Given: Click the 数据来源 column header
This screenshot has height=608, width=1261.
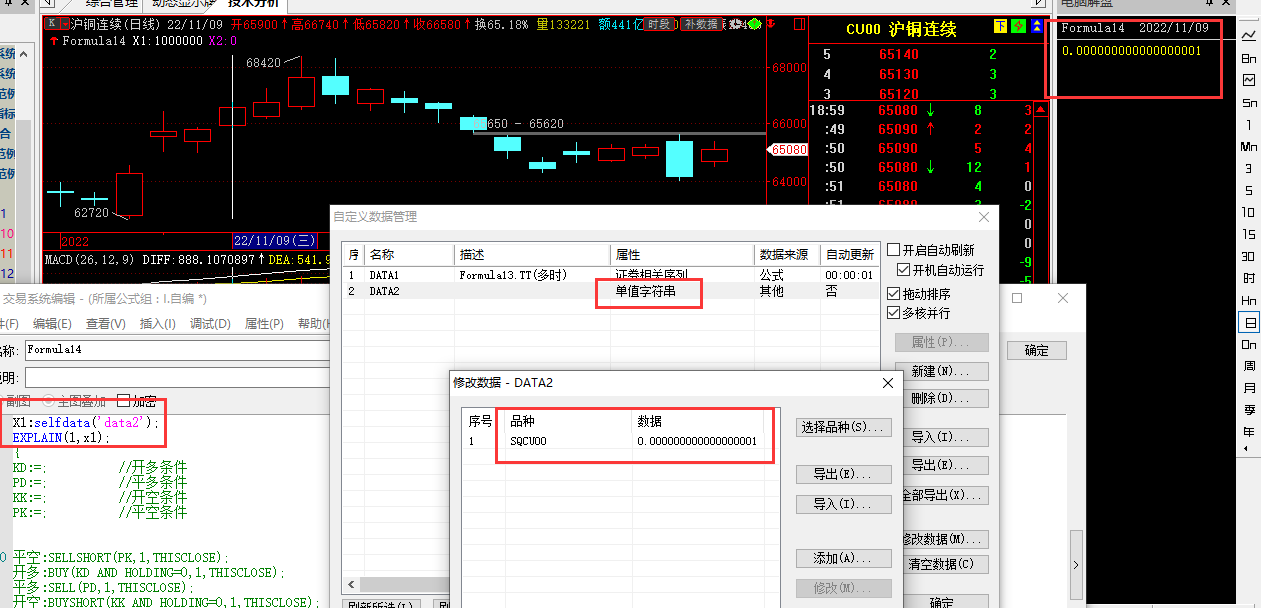Looking at the screenshot, I should click(788, 255).
